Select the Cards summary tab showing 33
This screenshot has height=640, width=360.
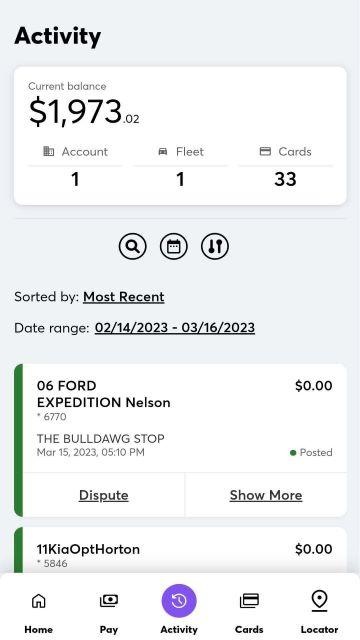[285, 169]
